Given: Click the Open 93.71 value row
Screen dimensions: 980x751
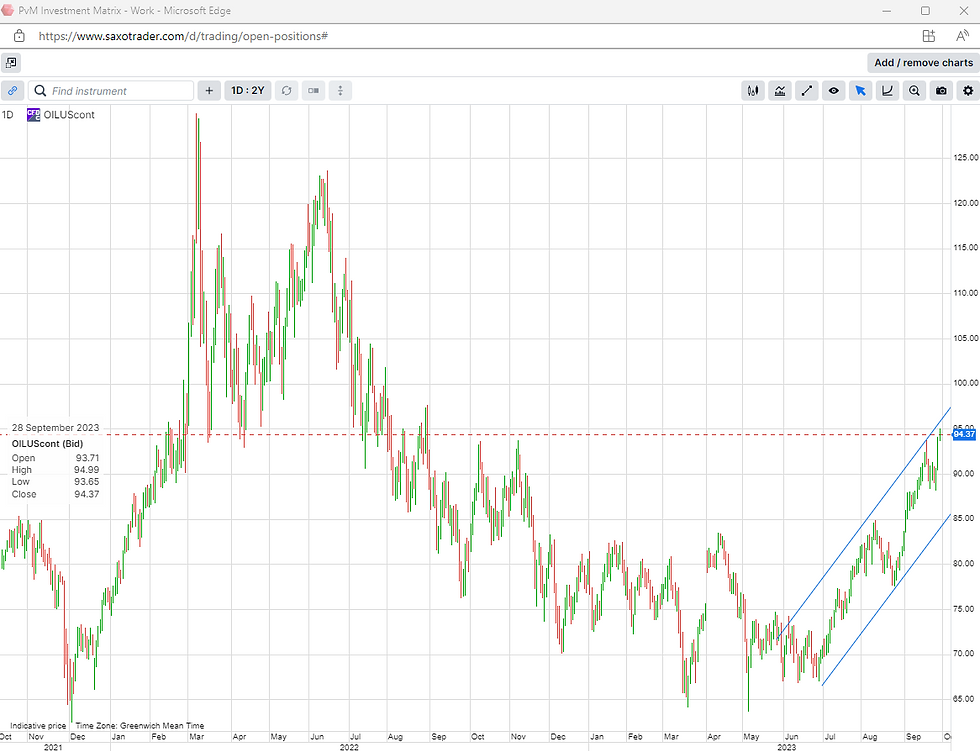Looking at the screenshot, I should [55, 458].
